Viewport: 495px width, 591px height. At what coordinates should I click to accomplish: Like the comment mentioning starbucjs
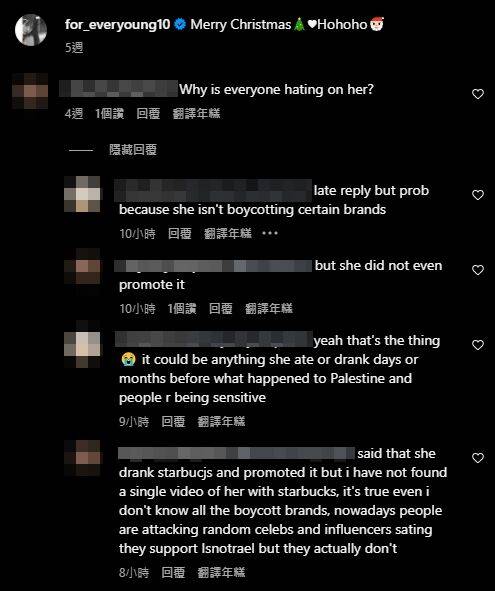click(x=478, y=458)
